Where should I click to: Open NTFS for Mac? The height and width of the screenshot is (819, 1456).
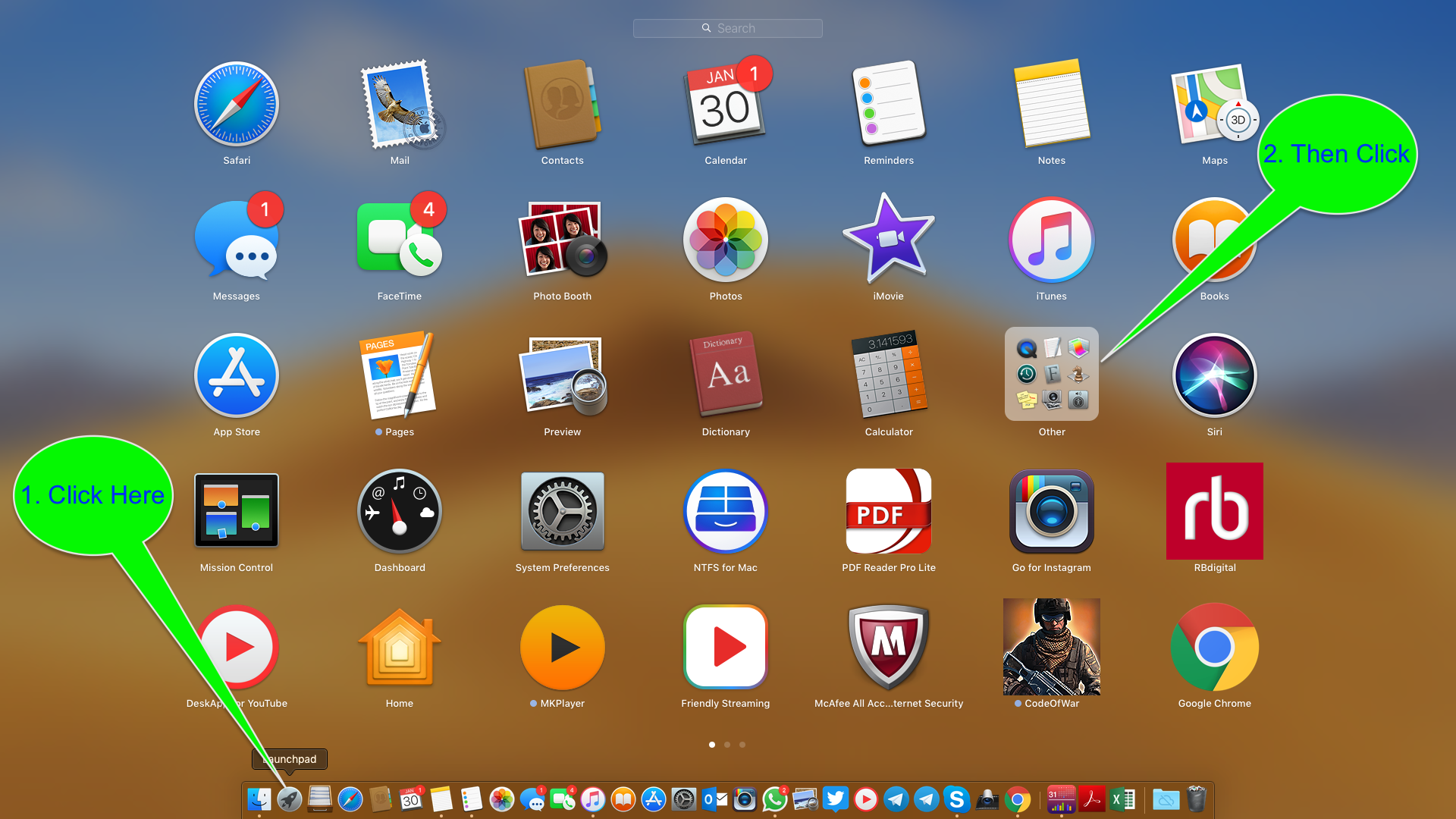[725, 511]
